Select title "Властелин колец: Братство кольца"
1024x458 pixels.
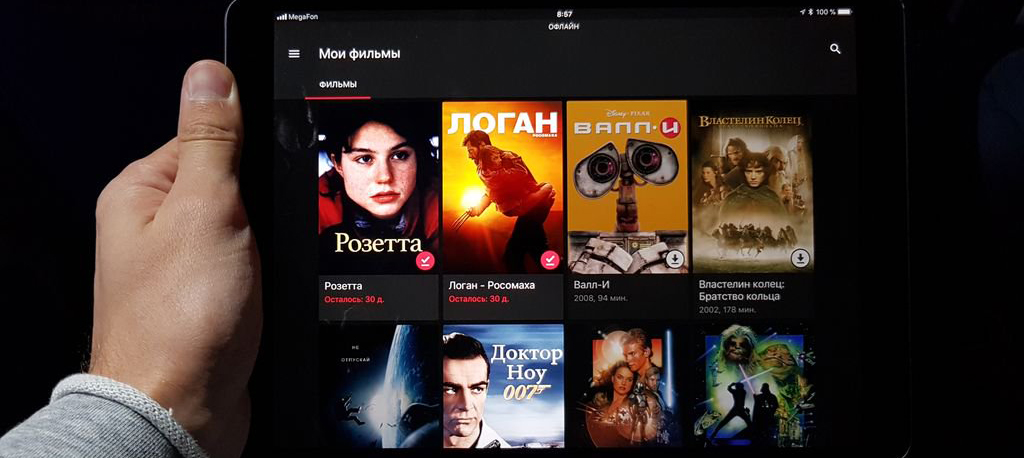741,290
